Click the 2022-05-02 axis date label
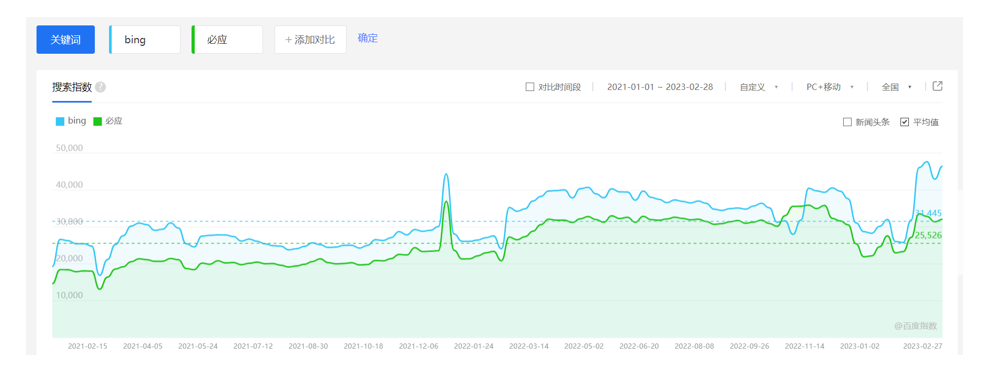982x368 pixels. [584, 345]
